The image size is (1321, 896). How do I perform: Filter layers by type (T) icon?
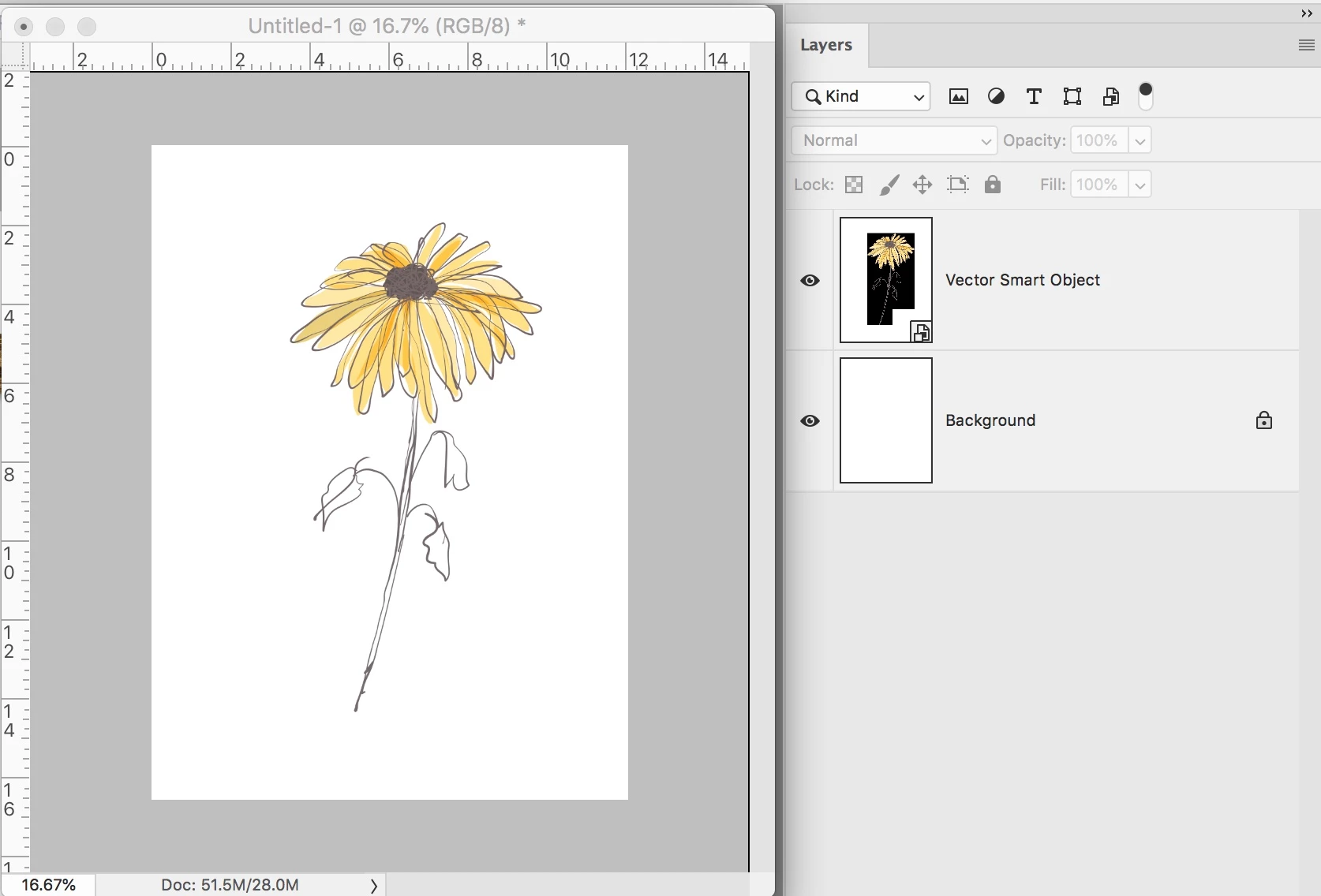pos(1034,97)
